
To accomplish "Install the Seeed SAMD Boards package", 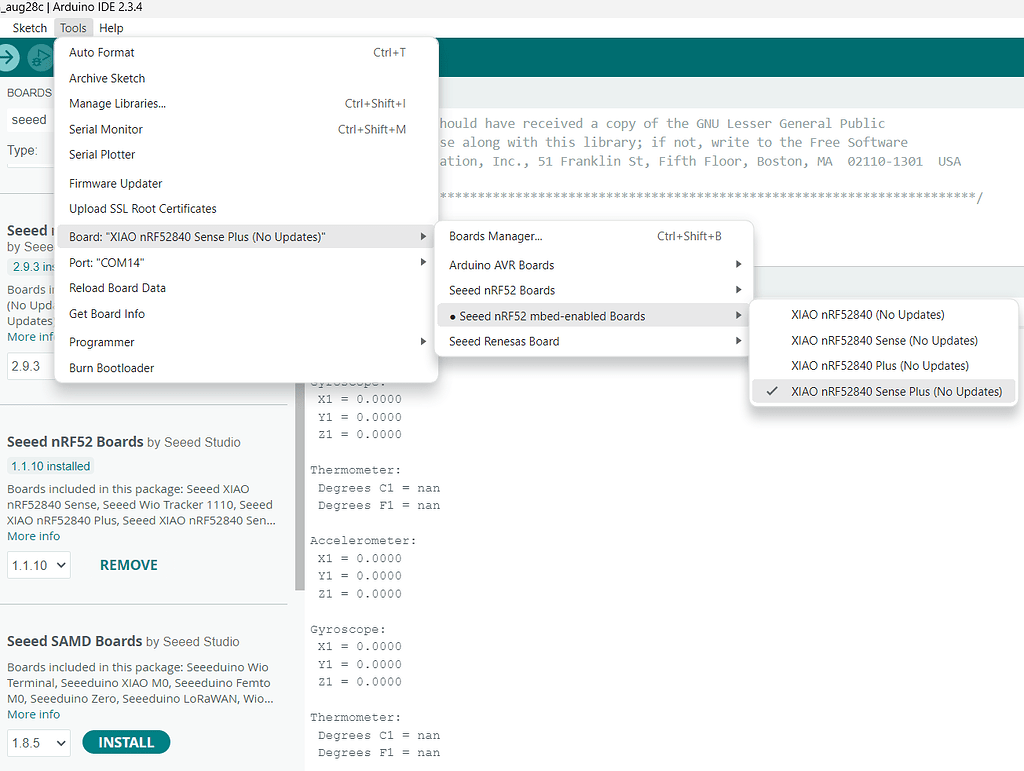I will tap(126, 743).
